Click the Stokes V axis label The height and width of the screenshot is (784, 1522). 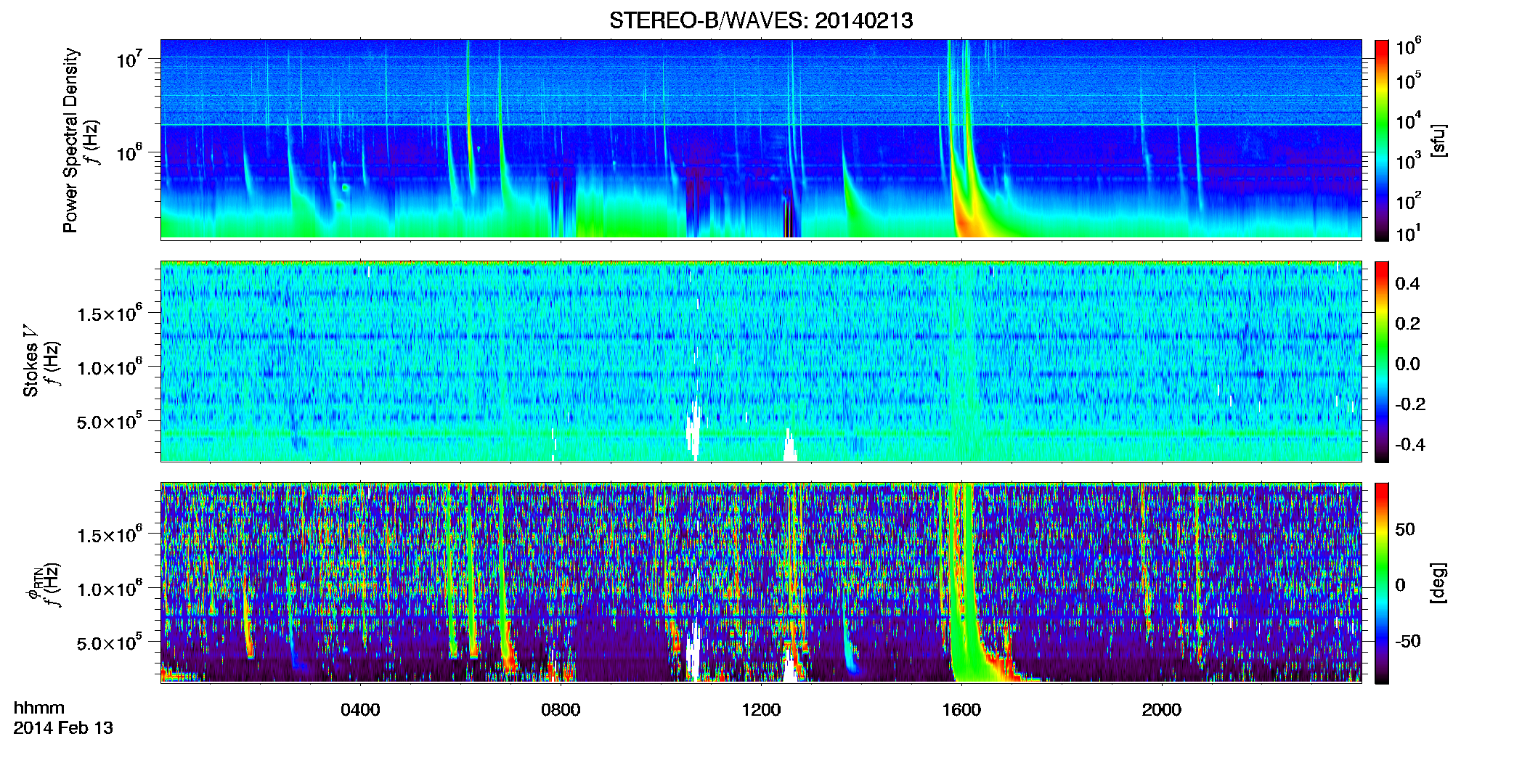tap(30, 360)
